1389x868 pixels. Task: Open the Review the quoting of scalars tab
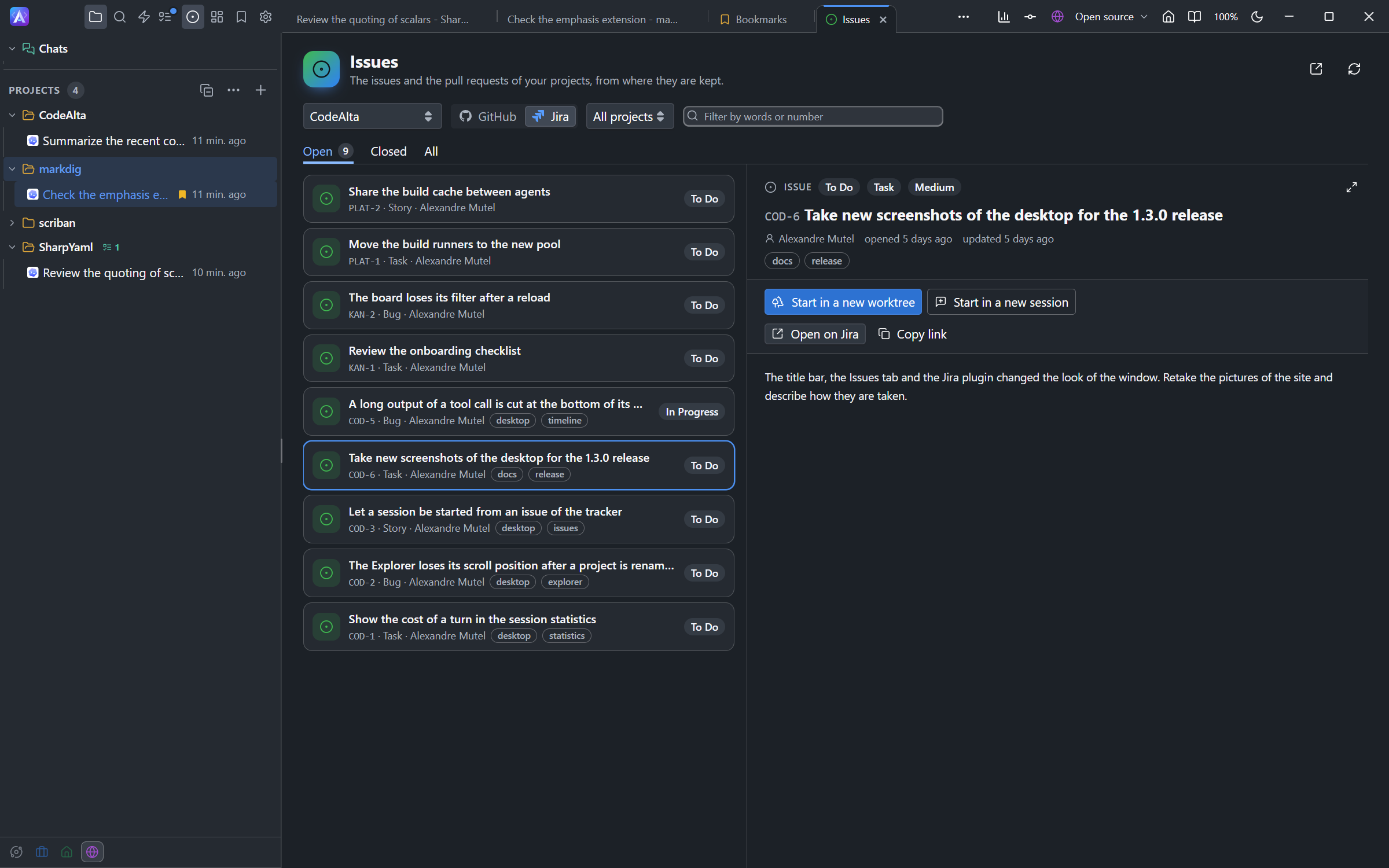point(383,19)
